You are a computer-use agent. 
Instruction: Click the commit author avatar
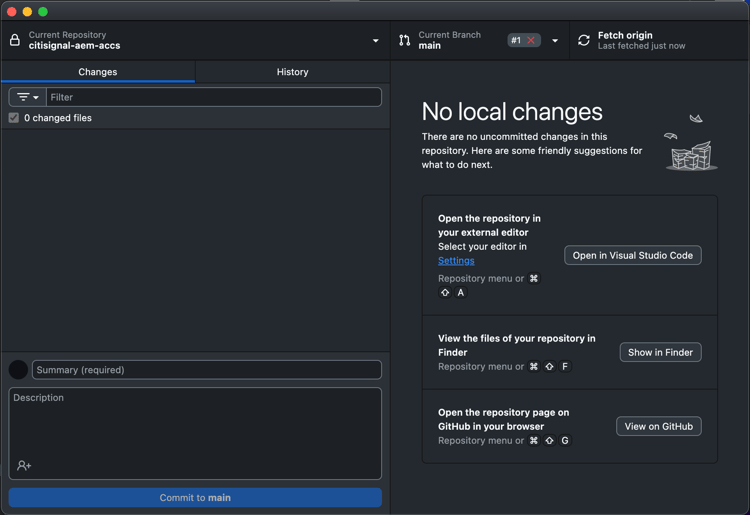[x=18, y=370]
